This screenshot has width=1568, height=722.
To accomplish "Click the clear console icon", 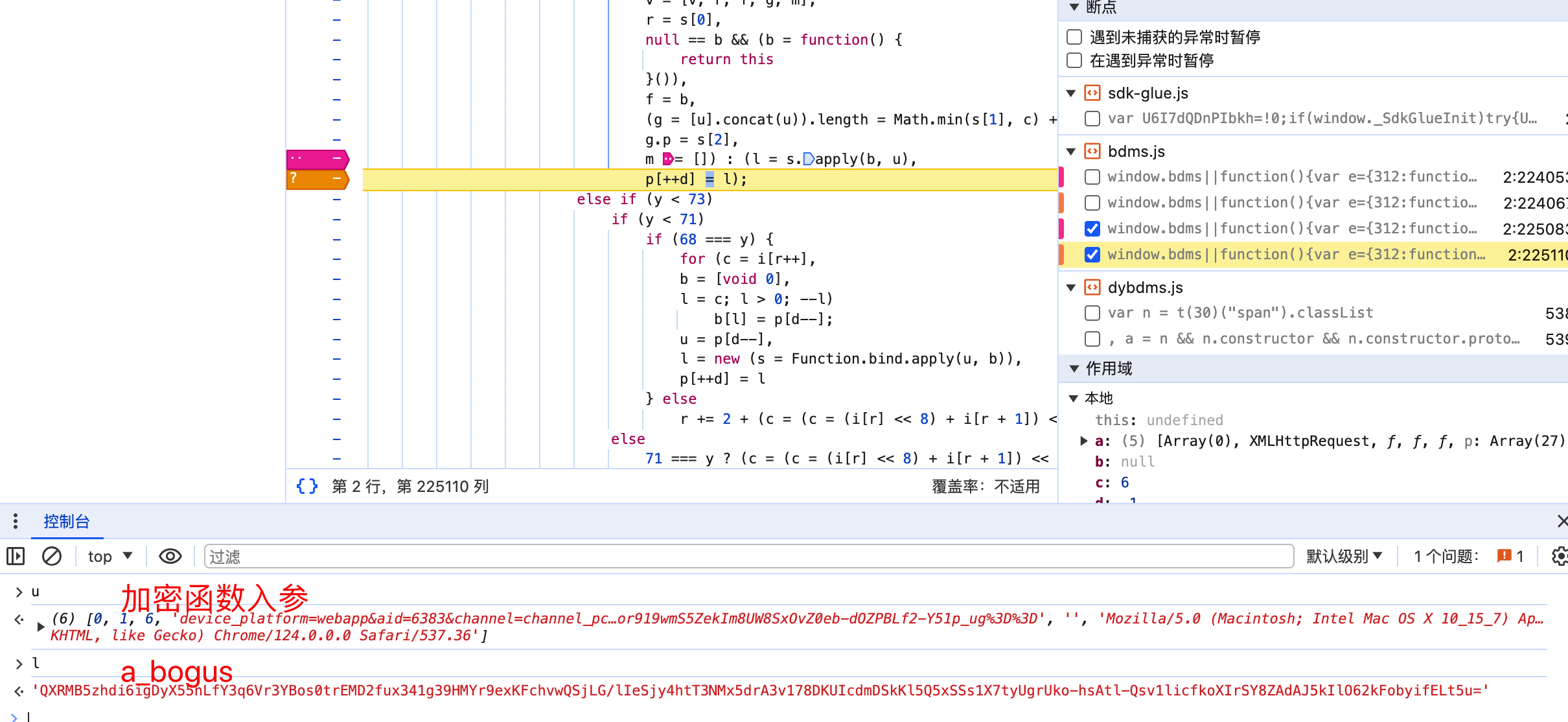I will coord(52,556).
